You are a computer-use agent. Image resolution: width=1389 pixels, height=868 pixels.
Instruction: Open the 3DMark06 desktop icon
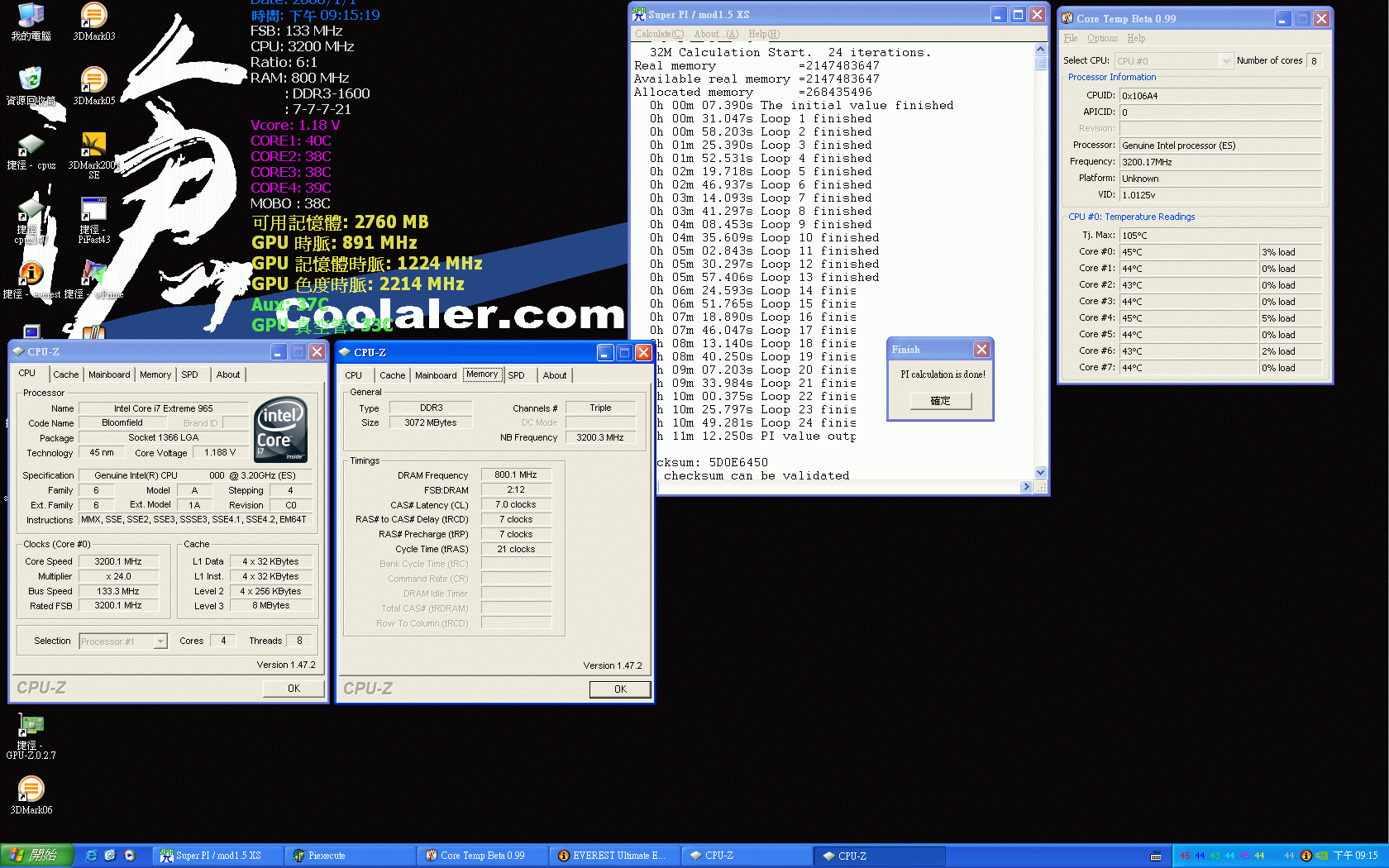point(31,795)
